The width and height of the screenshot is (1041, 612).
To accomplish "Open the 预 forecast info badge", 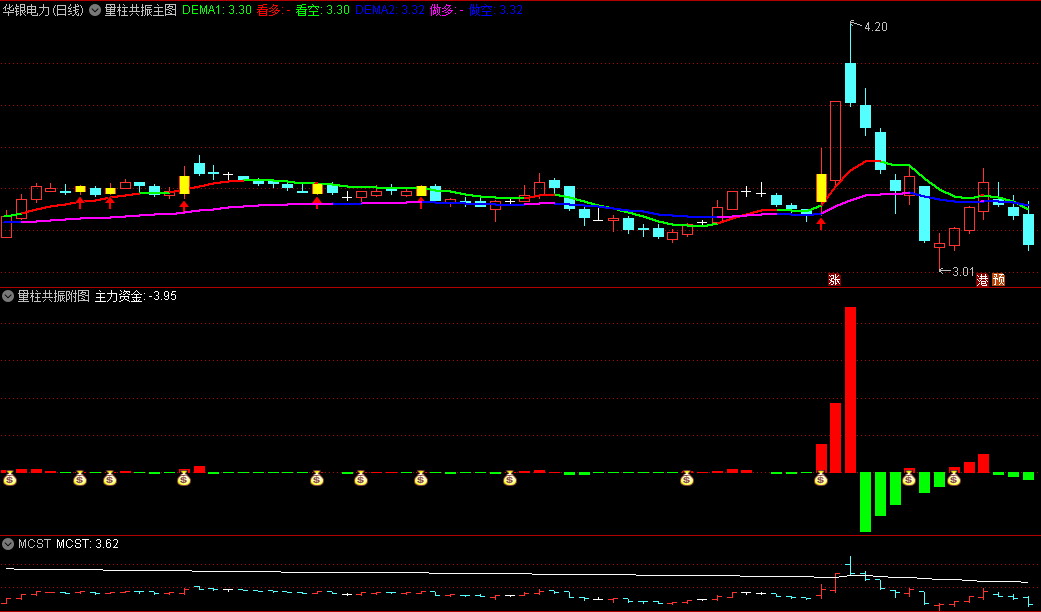I will click(x=999, y=279).
